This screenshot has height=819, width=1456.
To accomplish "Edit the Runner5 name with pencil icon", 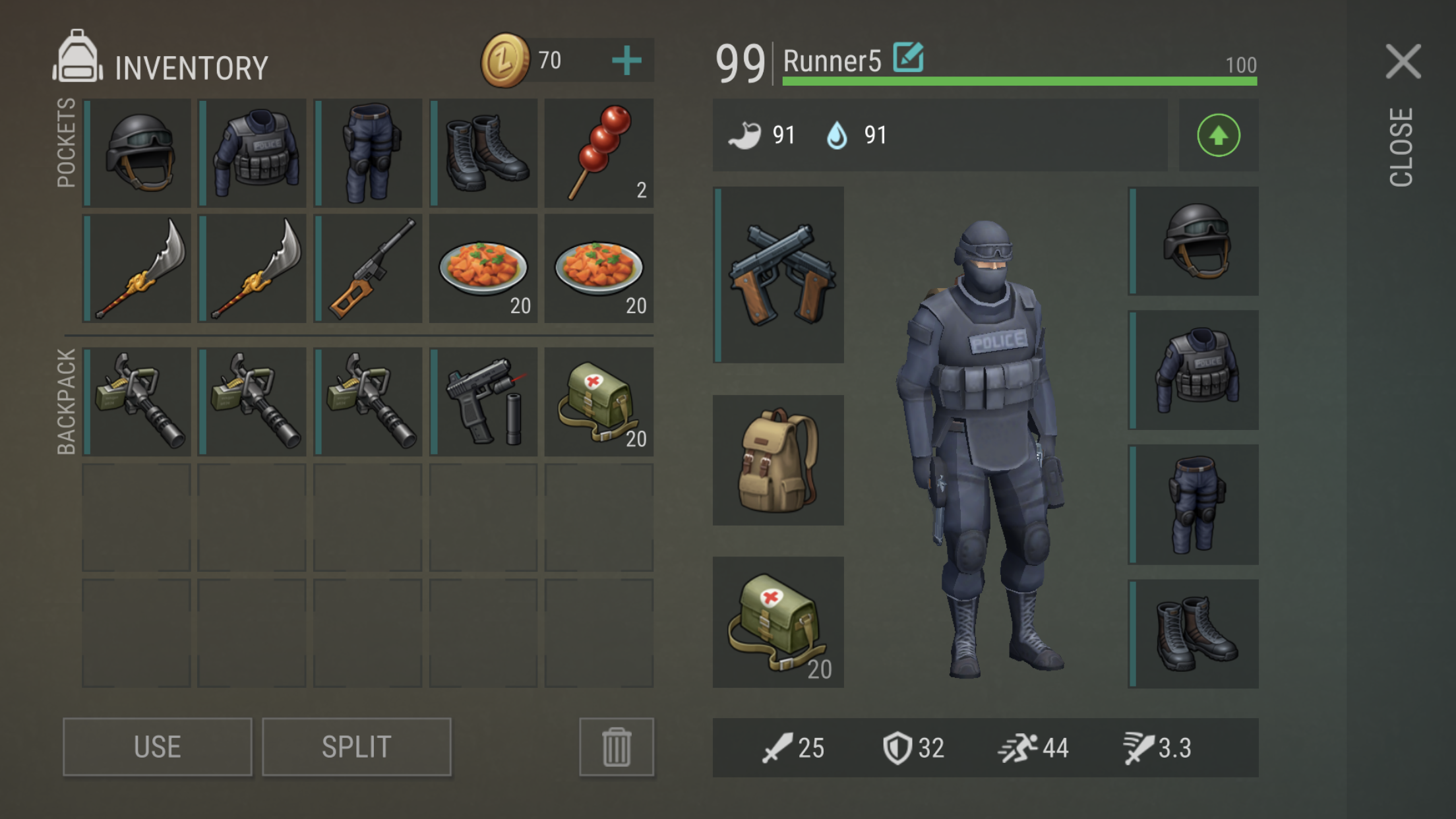I will [908, 57].
